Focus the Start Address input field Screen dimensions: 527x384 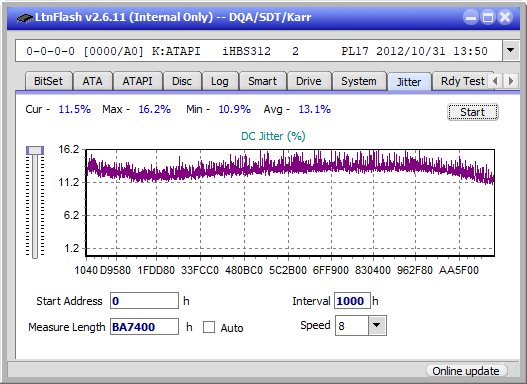pyautogui.click(x=144, y=301)
